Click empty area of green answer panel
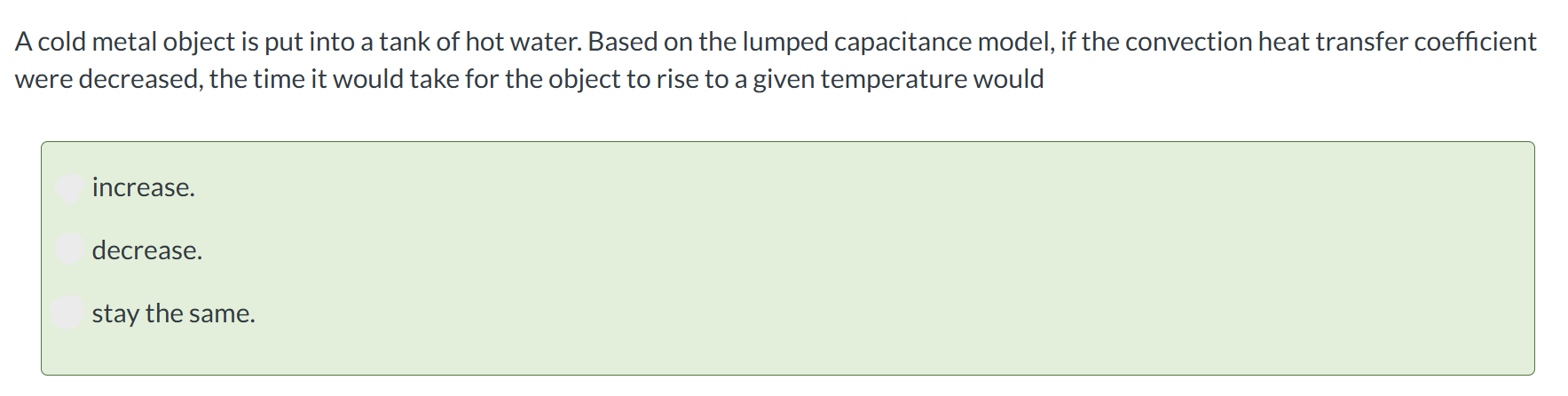The height and width of the screenshot is (396, 1568). coord(887,257)
